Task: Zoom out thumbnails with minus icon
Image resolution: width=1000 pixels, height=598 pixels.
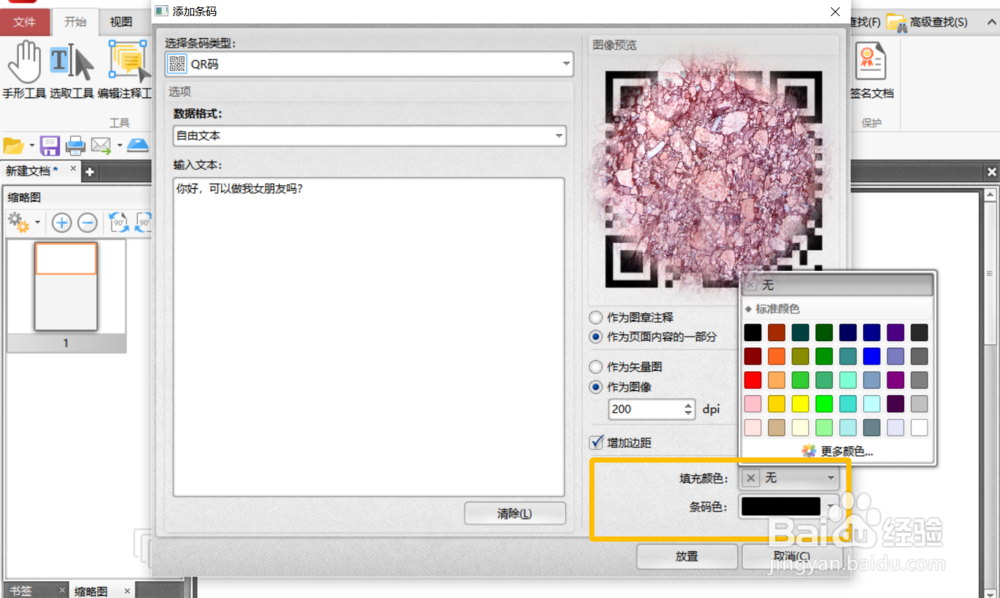Action: 87,222
